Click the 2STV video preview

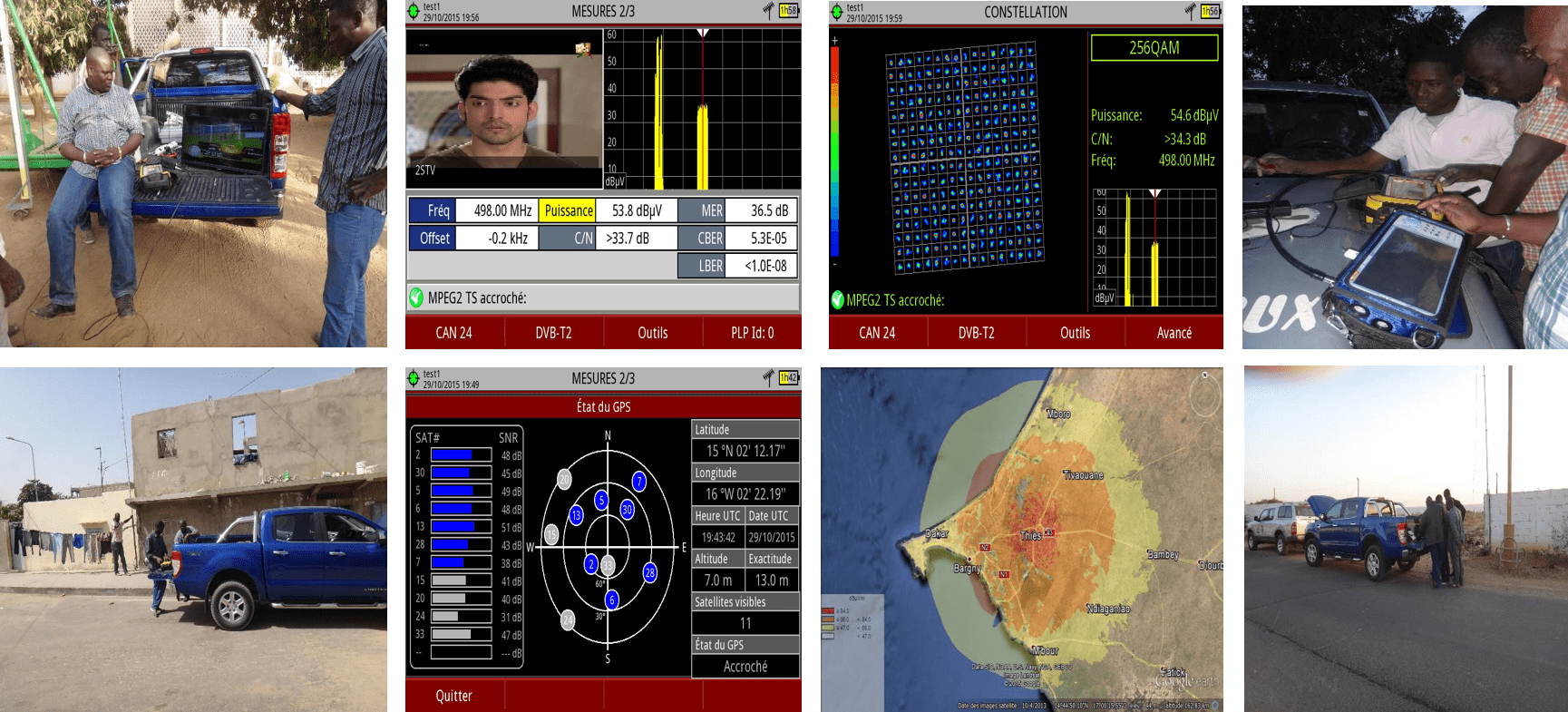click(503, 109)
